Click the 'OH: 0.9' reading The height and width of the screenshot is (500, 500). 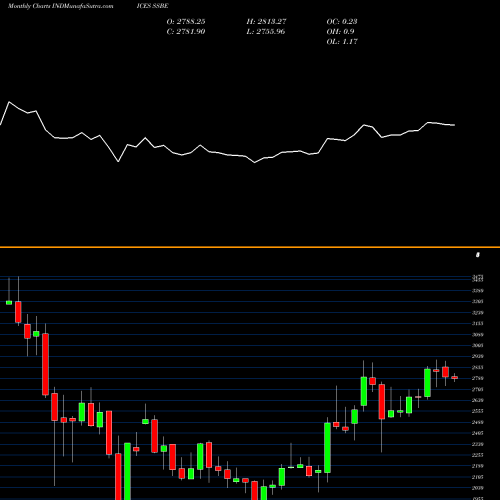(x=340, y=32)
